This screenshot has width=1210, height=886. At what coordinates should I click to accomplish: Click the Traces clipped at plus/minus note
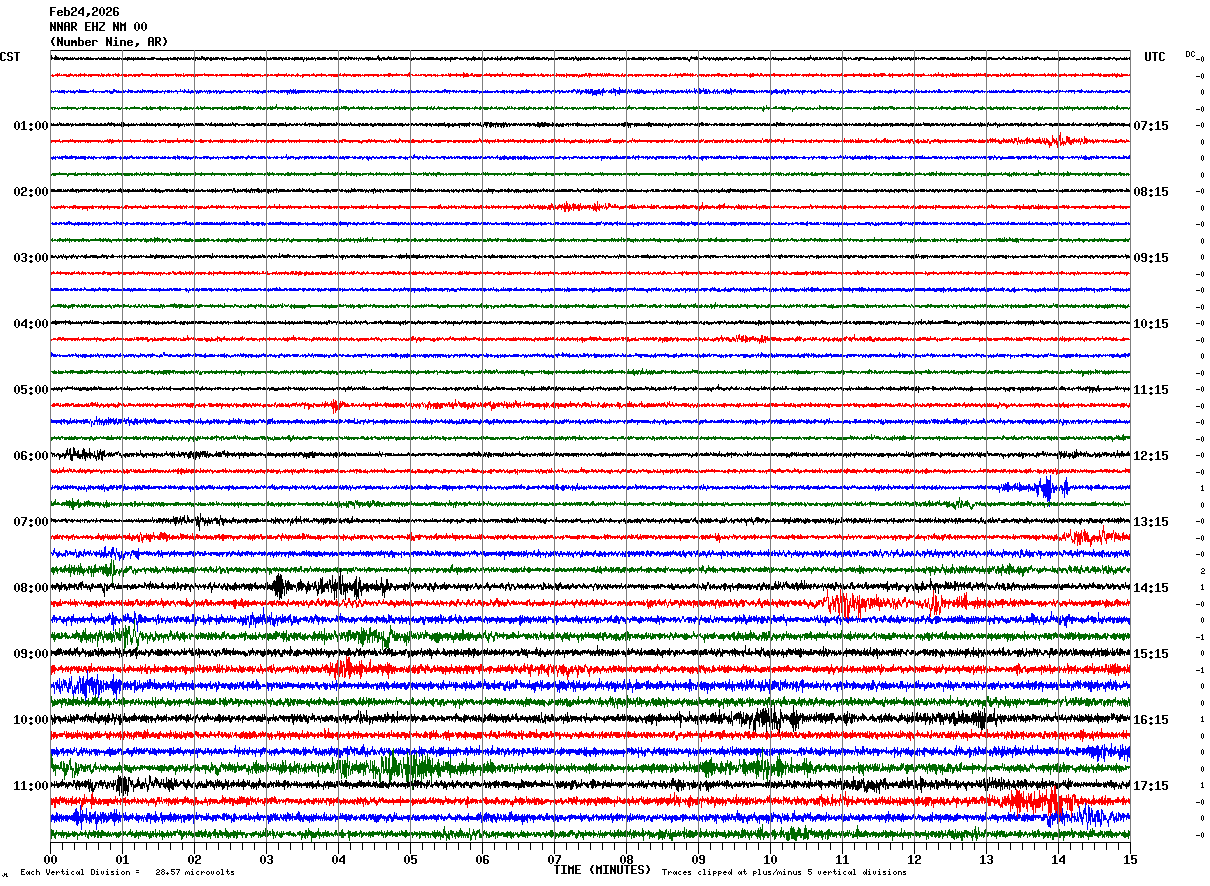coord(784,872)
